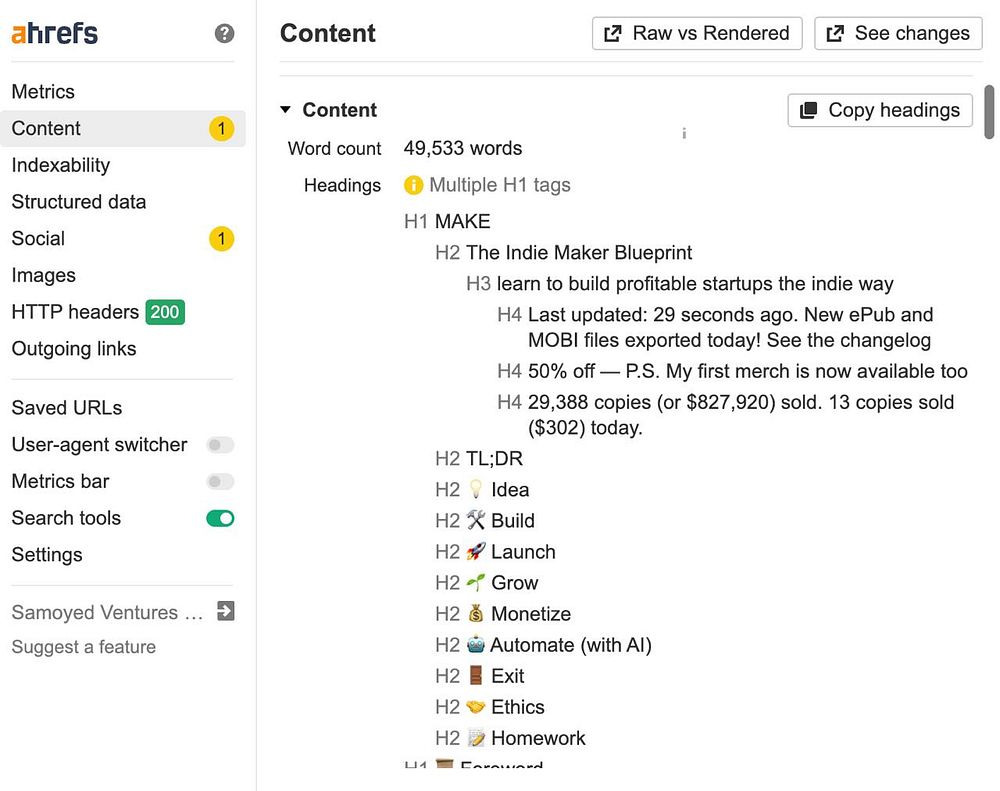Collapse the Content section triangle

285,110
